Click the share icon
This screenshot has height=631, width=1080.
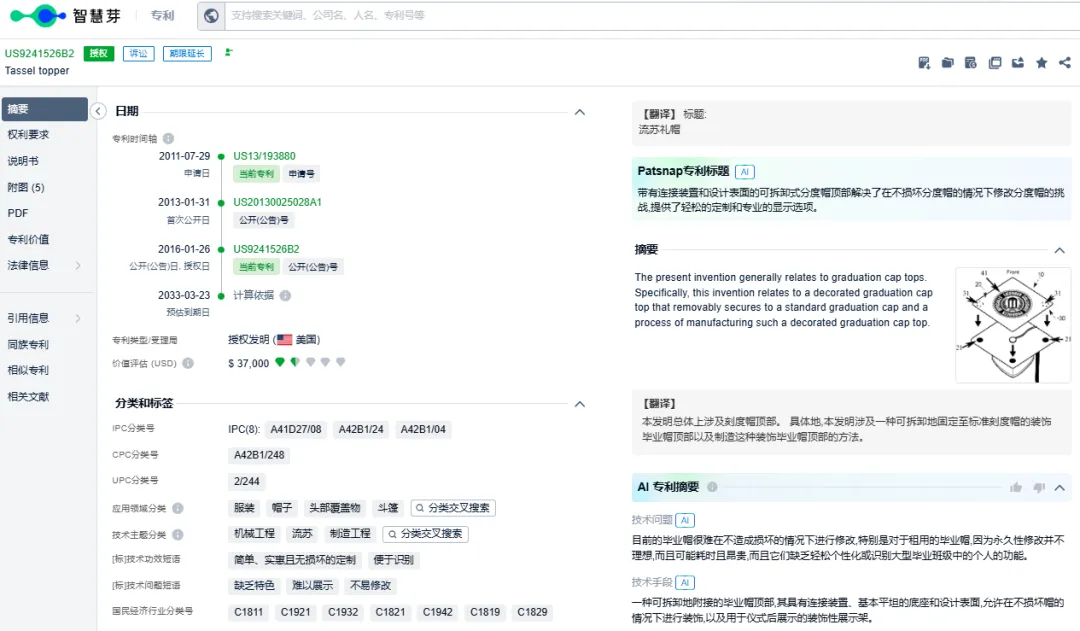[x=1064, y=63]
